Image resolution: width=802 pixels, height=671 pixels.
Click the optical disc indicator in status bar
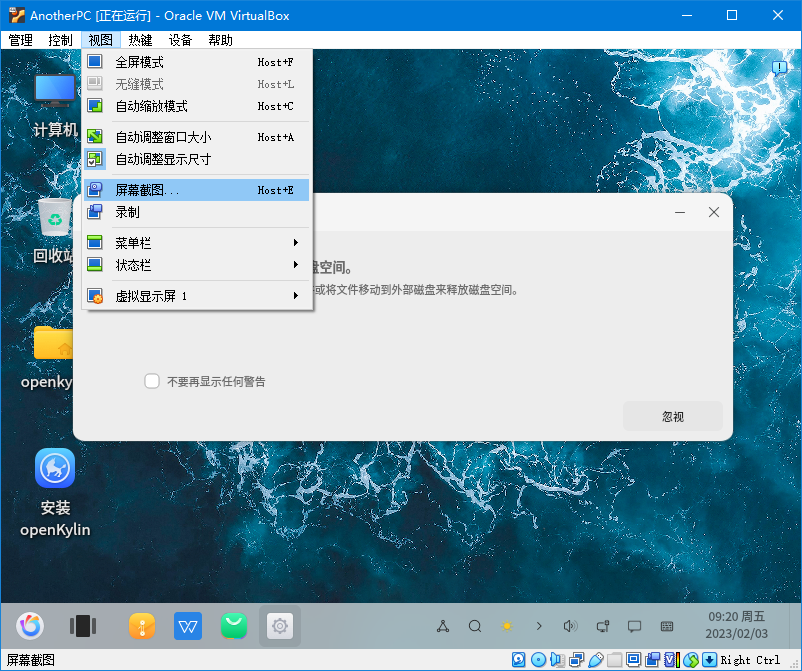538,660
